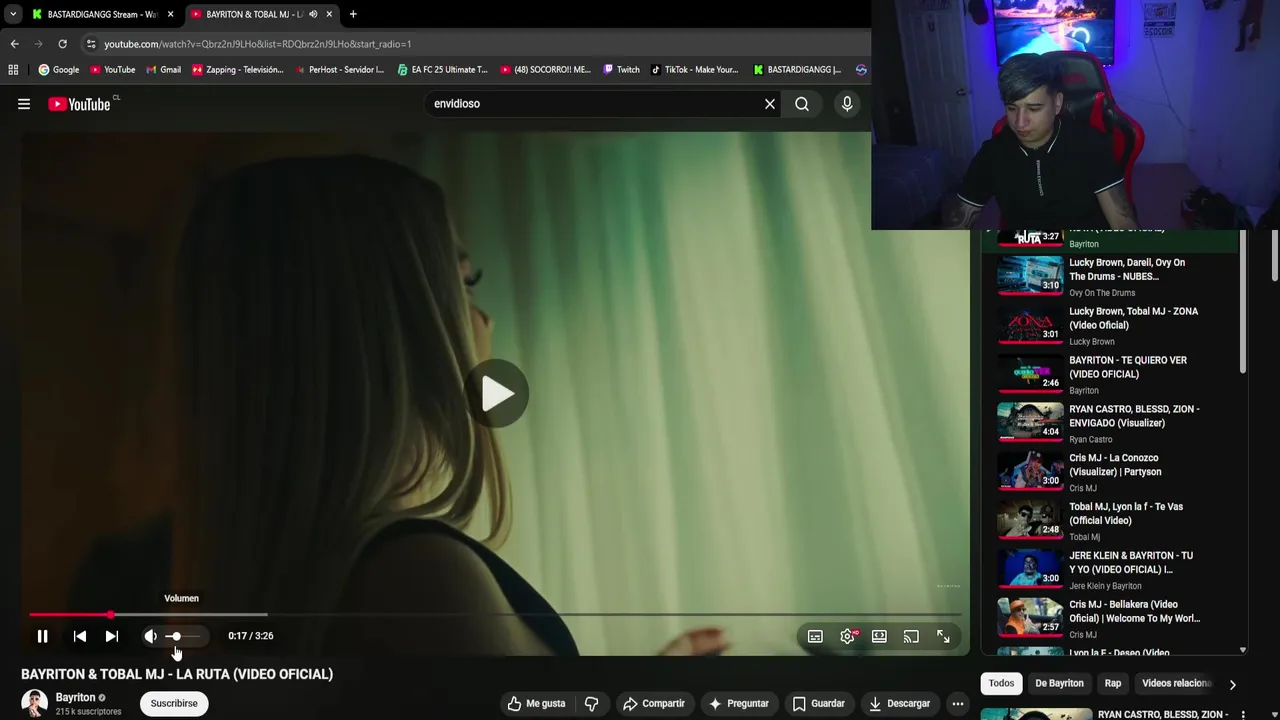Open player settings gear
Viewport: 1280px width, 720px height.
coord(848,636)
